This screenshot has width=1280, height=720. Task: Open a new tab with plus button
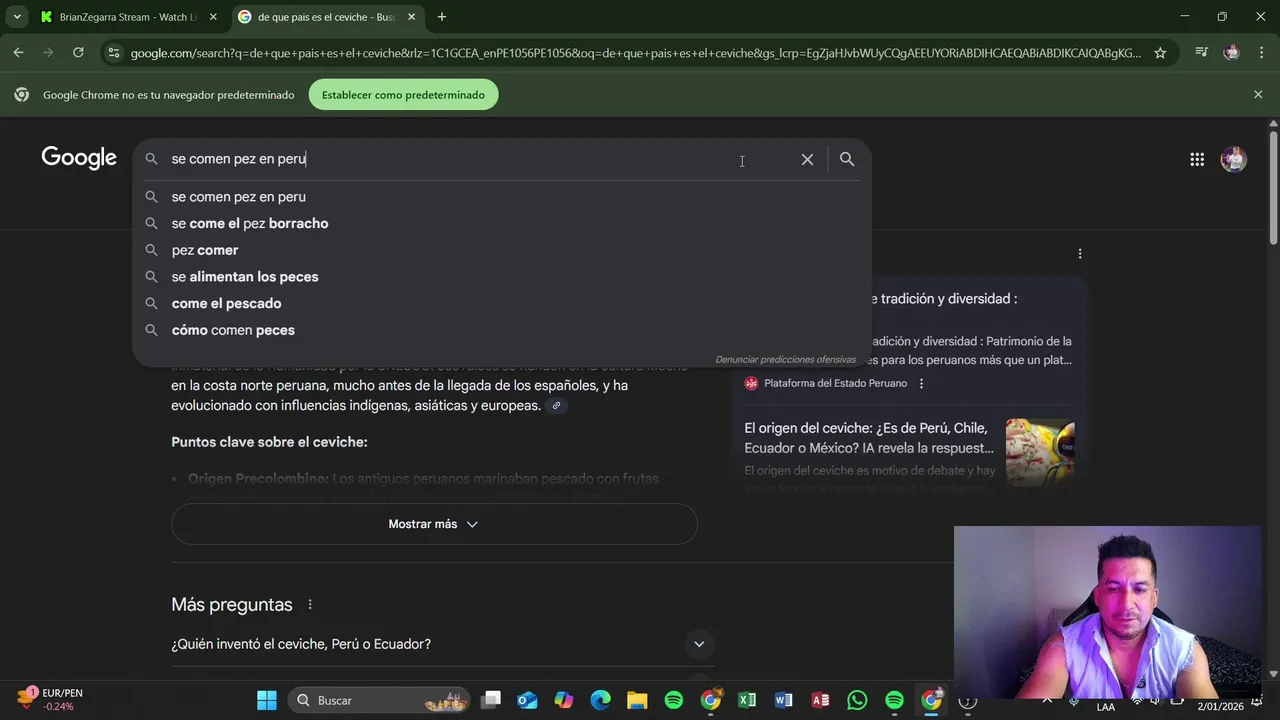441,17
